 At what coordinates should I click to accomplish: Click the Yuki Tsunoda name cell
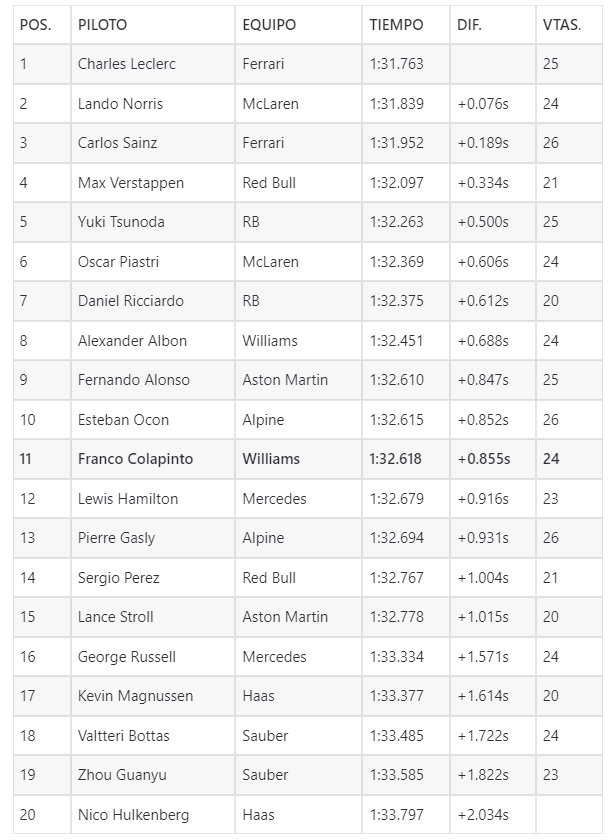pos(153,222)
